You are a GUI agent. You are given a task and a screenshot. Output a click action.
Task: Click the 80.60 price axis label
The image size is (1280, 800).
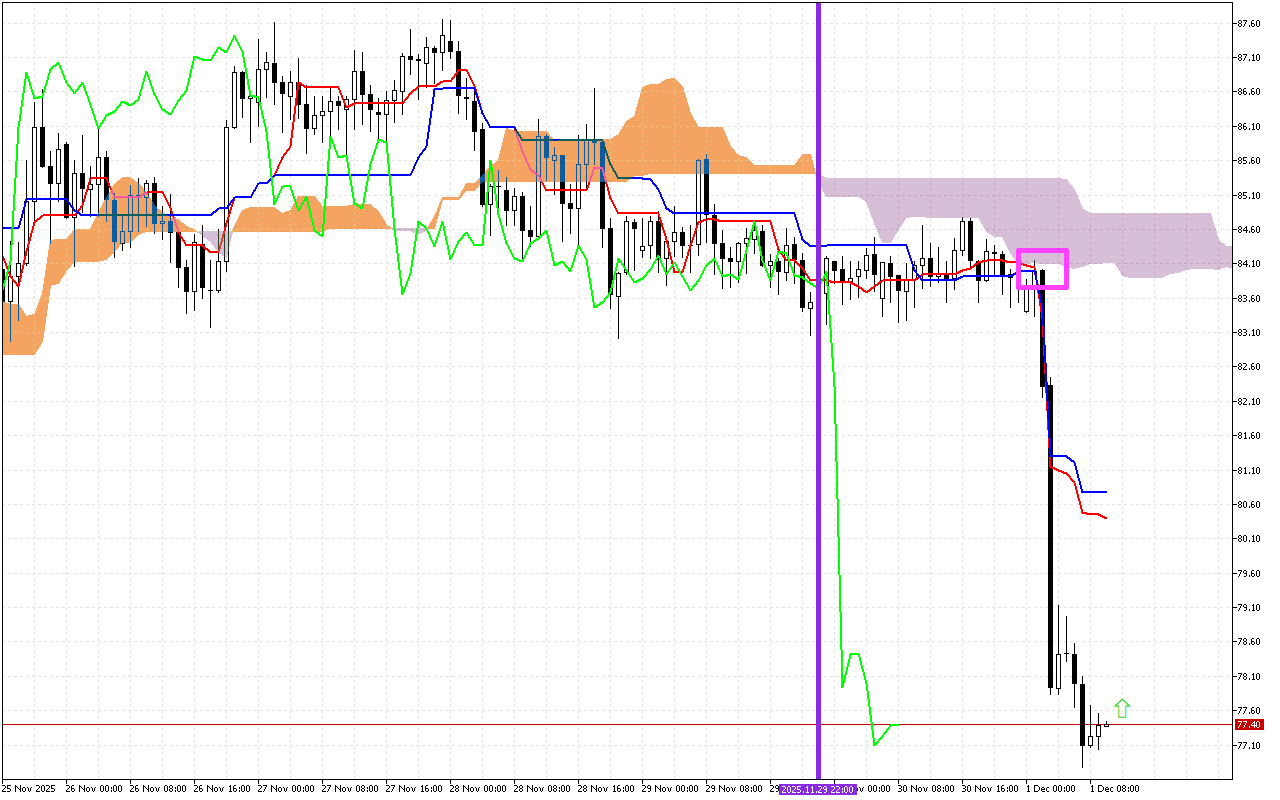click(x=1247, y=505)
